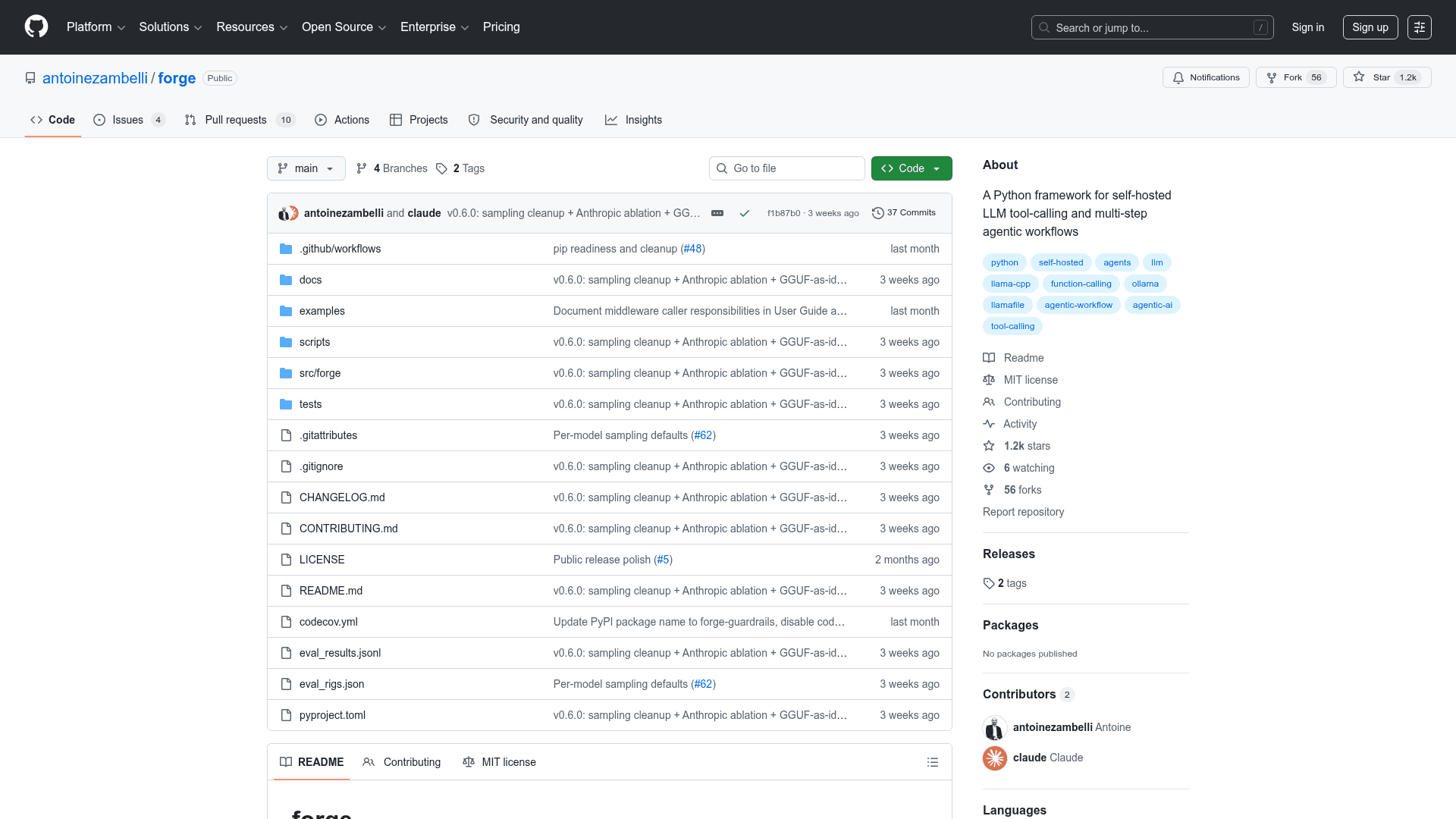Image resolution: width=1456 pixels, height=819 pixels.
Task: Open the .github/workflows folder
Action: (340, 249)
